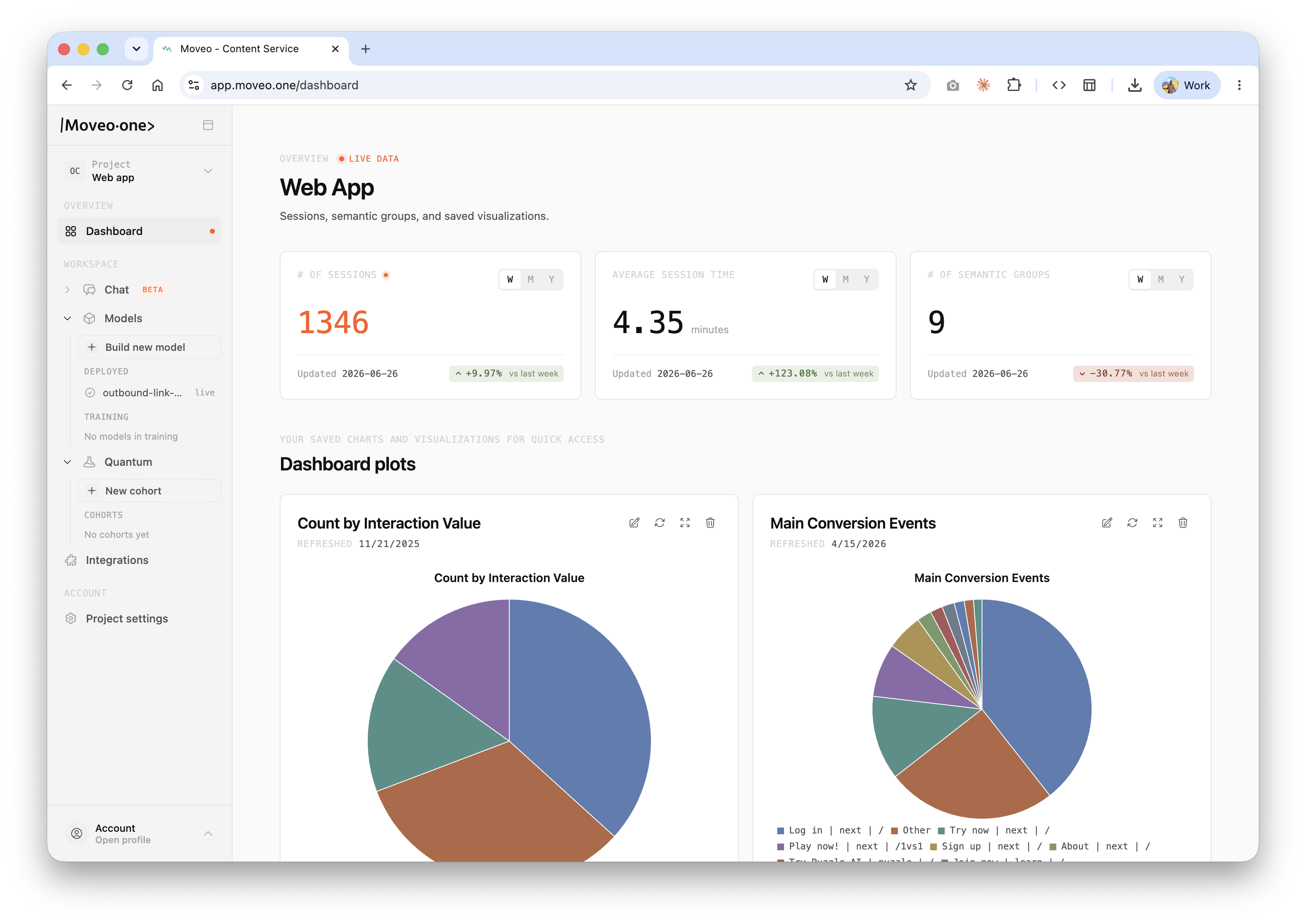1306x924 pixels.
Task: Click the Log in legend color swatch
Action: click(x=780, y=831)
